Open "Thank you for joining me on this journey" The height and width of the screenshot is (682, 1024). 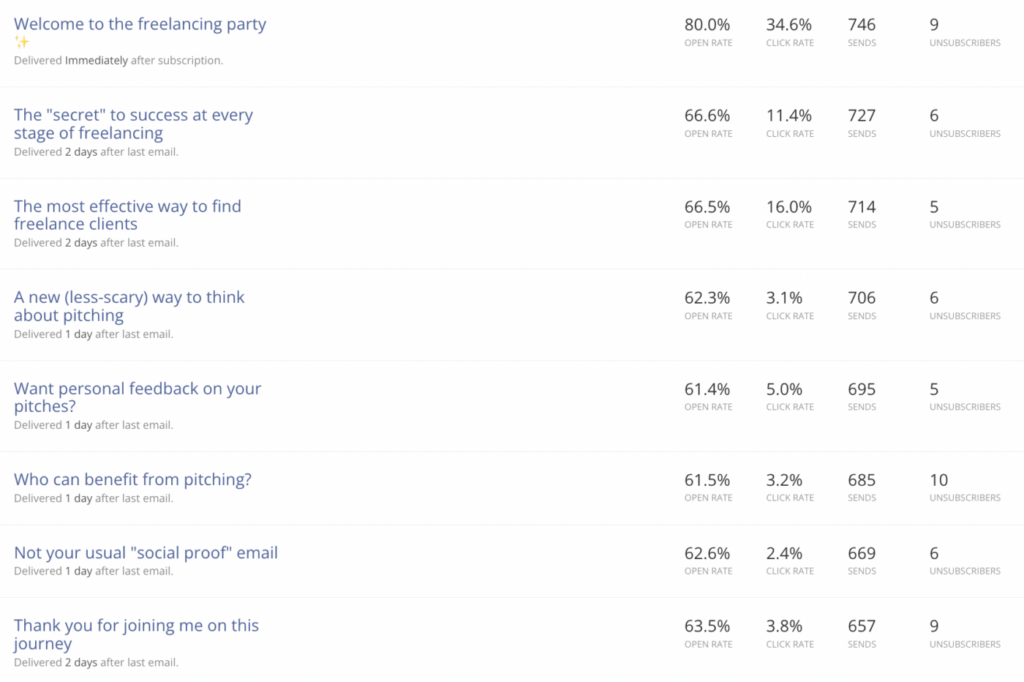136,634
